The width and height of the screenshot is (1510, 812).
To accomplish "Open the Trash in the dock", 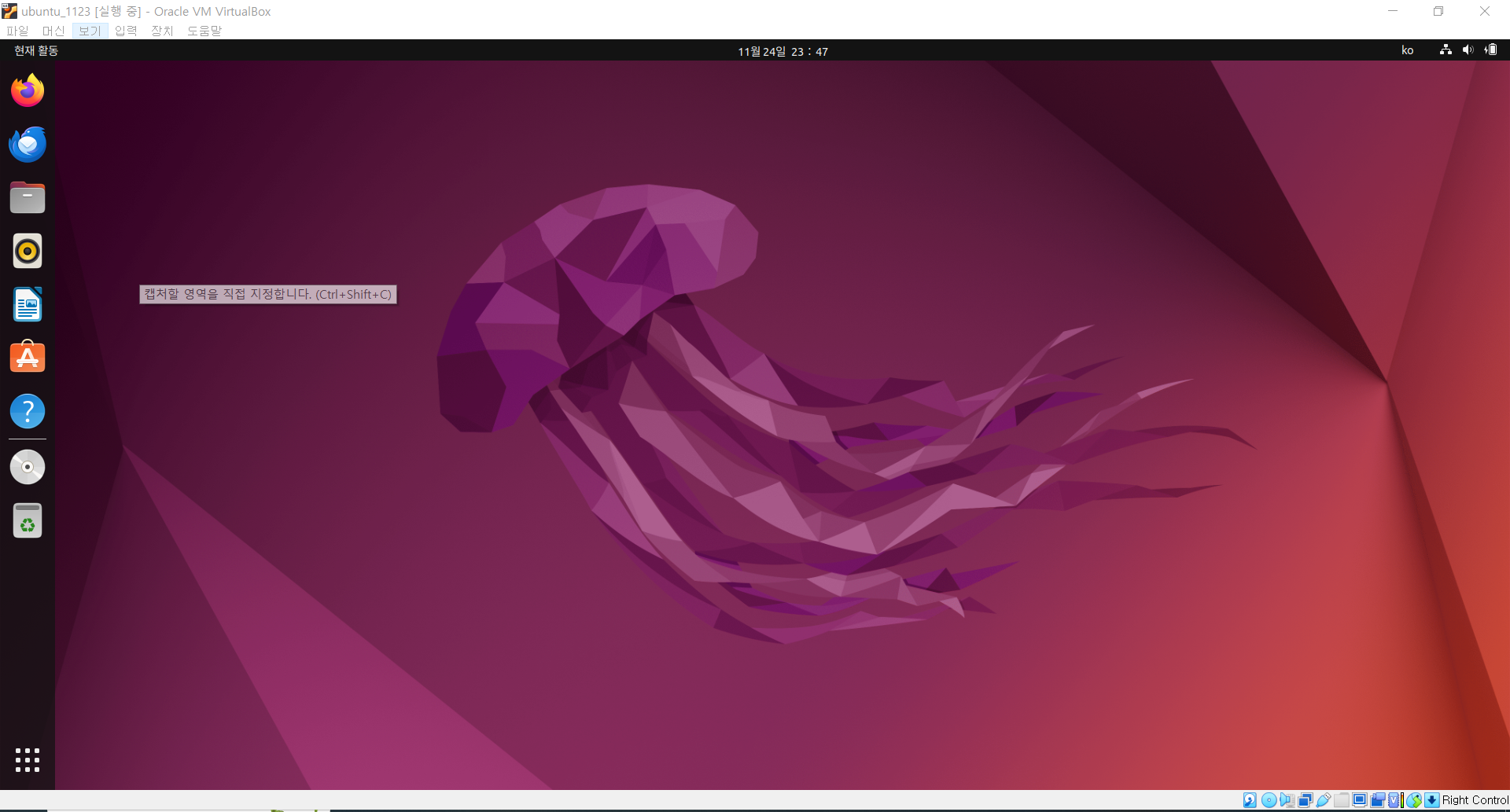I will (28, 520).
